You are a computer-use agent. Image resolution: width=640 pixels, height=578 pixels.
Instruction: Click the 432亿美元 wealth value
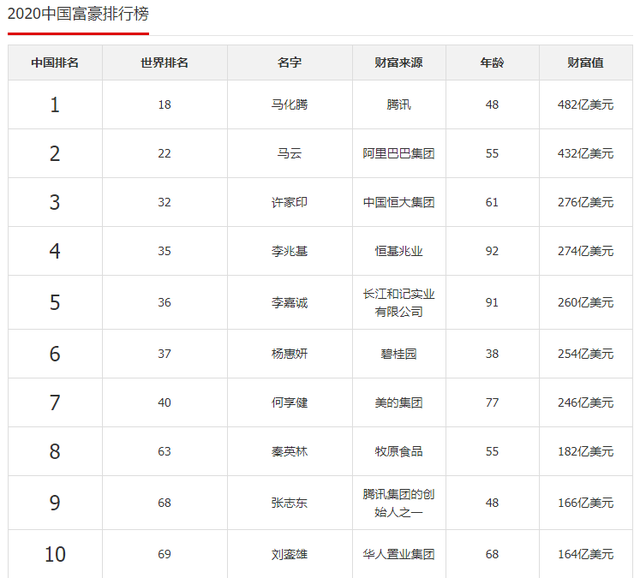tap(586, 154)
